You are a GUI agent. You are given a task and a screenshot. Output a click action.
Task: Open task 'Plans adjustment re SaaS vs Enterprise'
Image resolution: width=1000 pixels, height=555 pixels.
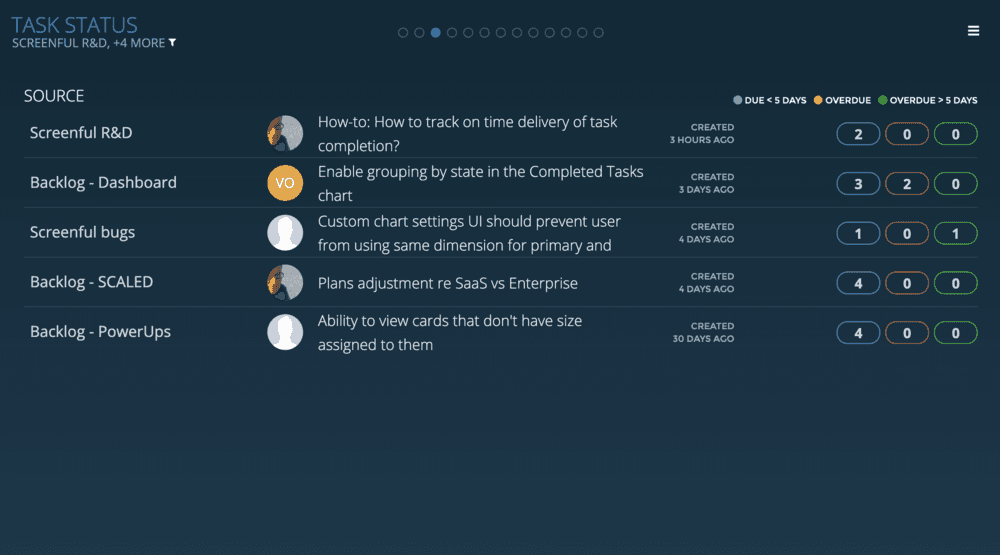(448, 283)
